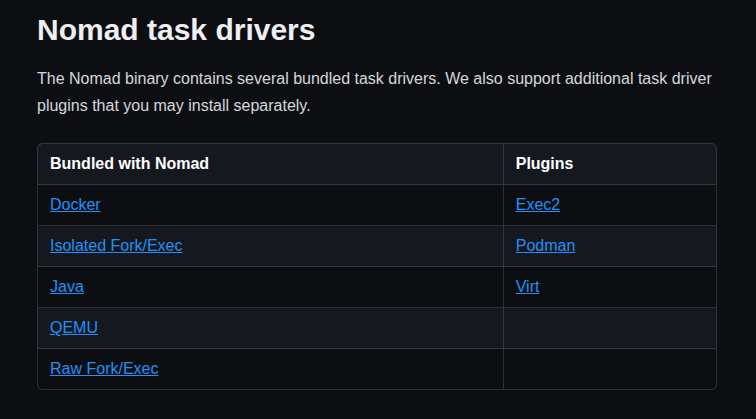Click the Exec2 plugin link
Viewport: 756px width, 419px height.
pyautogui.click(x=538, y=204)
